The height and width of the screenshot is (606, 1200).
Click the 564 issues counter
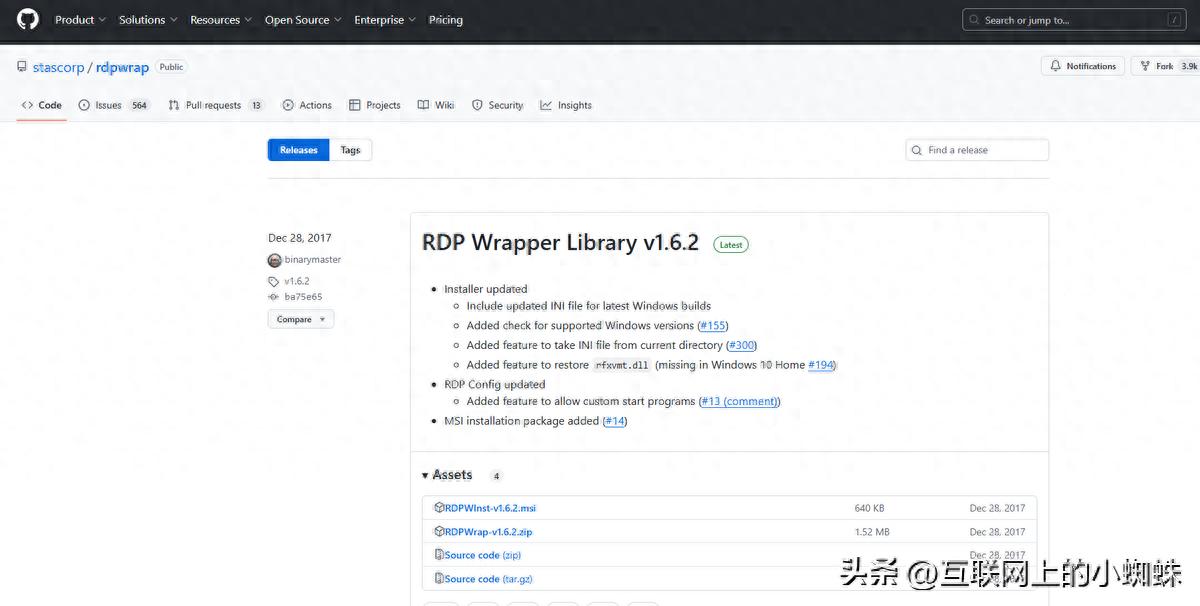[x=139, y=105]
